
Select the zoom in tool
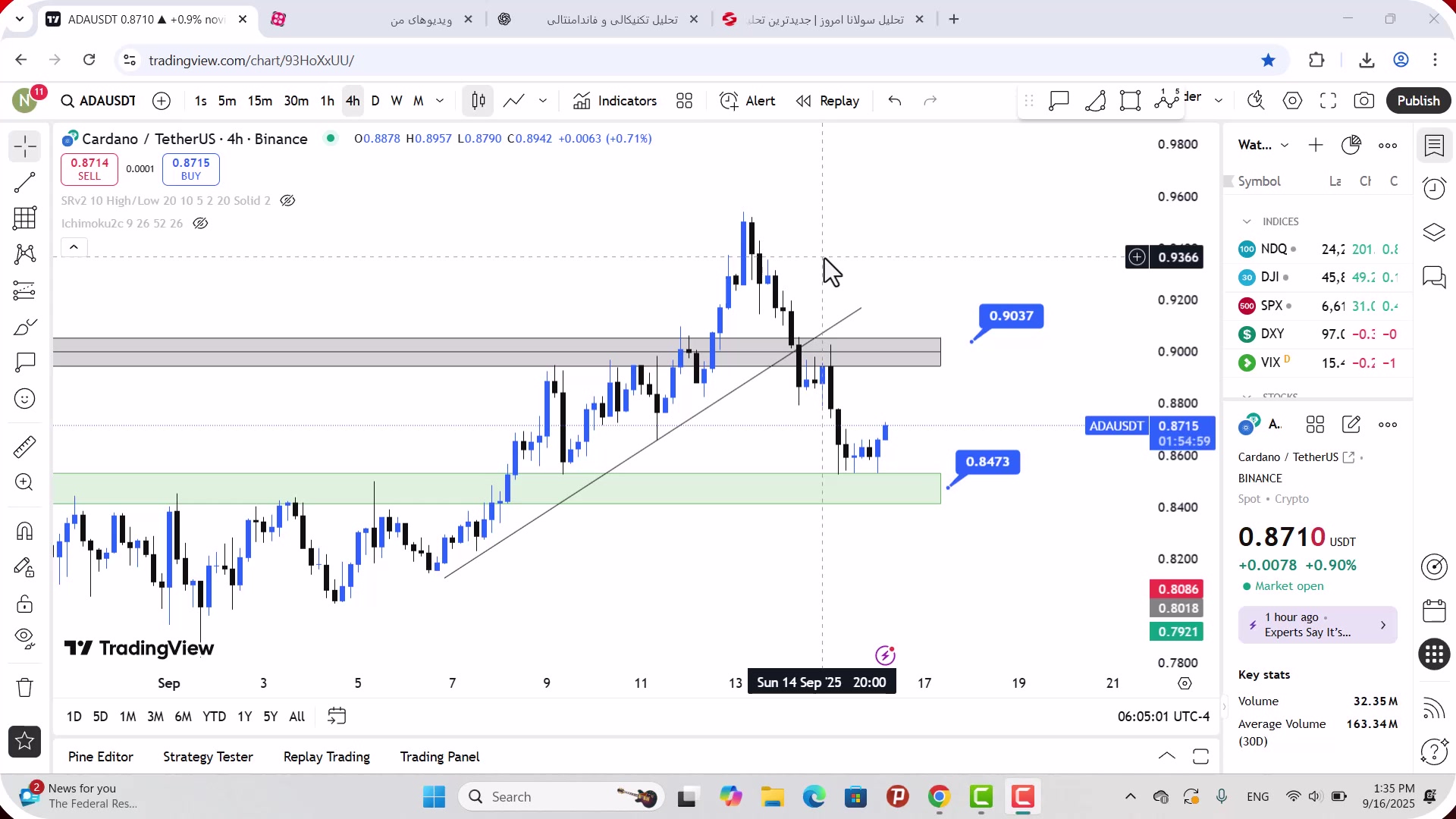coord(25,482)
